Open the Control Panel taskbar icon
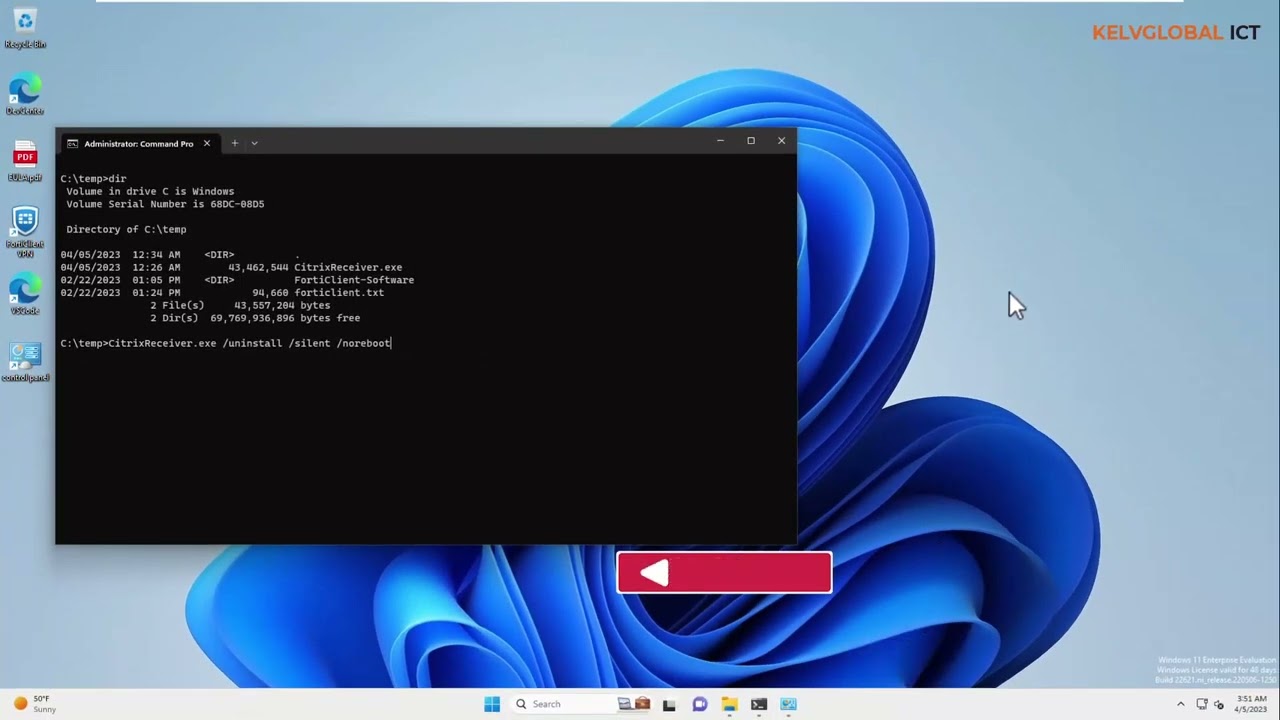1280x720 pixels. coord(789,704)
